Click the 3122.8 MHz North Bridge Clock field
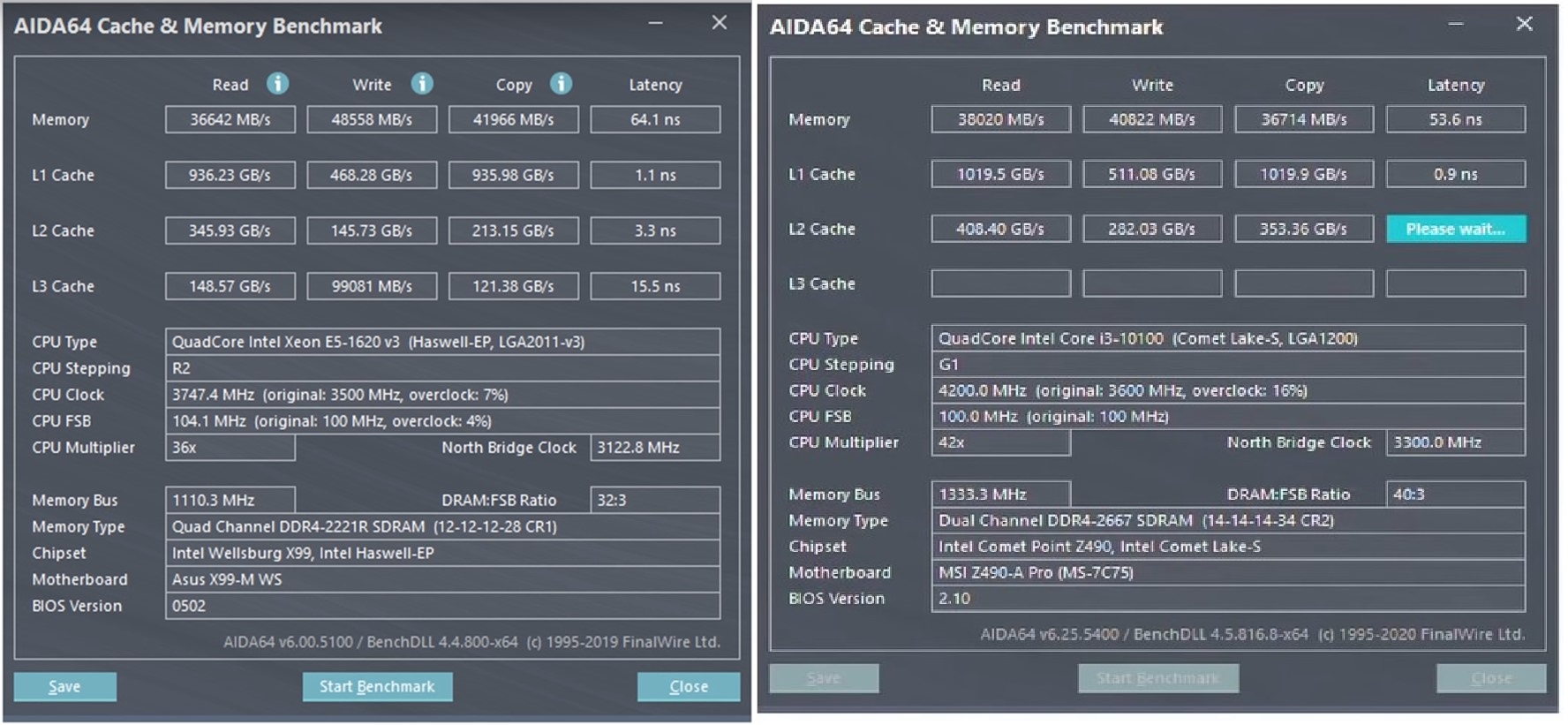Image resolution: width=1568 pixels, height=725 pixels. coord(655,448)
